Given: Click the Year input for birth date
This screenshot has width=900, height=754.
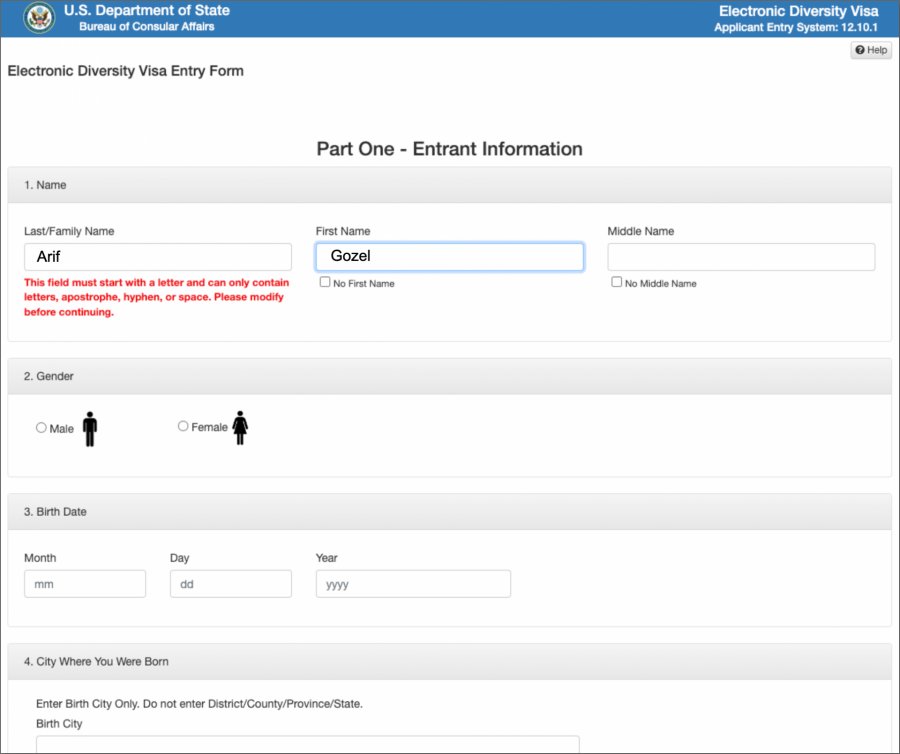Looking at the screenshot, I should [x=413, y=584].
